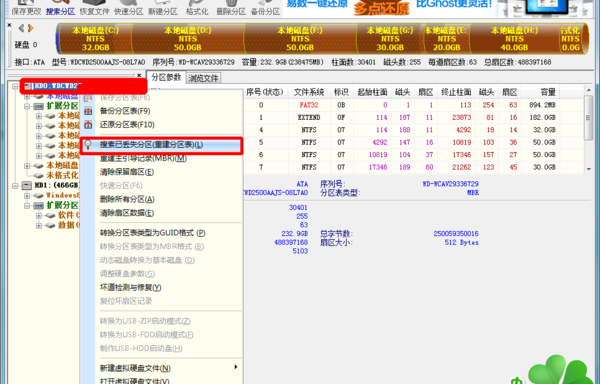The height and width of the screenshot is (384, 600).
Task: Click 搜索分区 toolbar button
Action: (x=60, y=8)
